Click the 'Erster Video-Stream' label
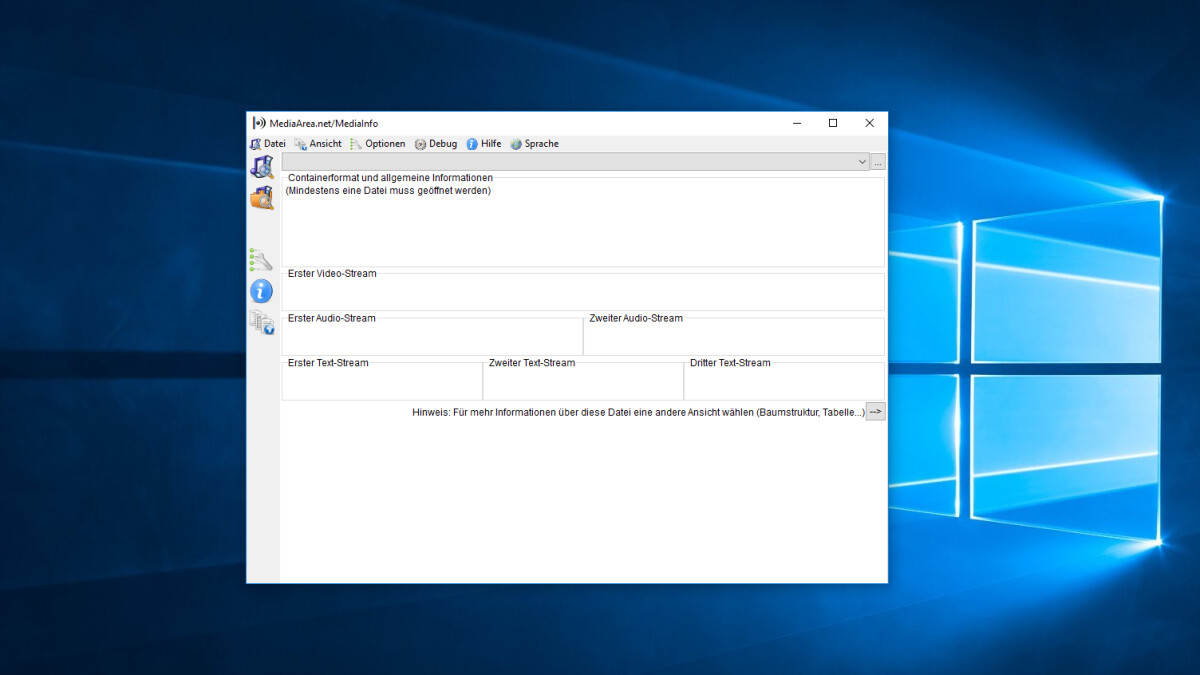The width and height of the screenshot is (1200, 675). pyautogui.click(x=332, y=273)
